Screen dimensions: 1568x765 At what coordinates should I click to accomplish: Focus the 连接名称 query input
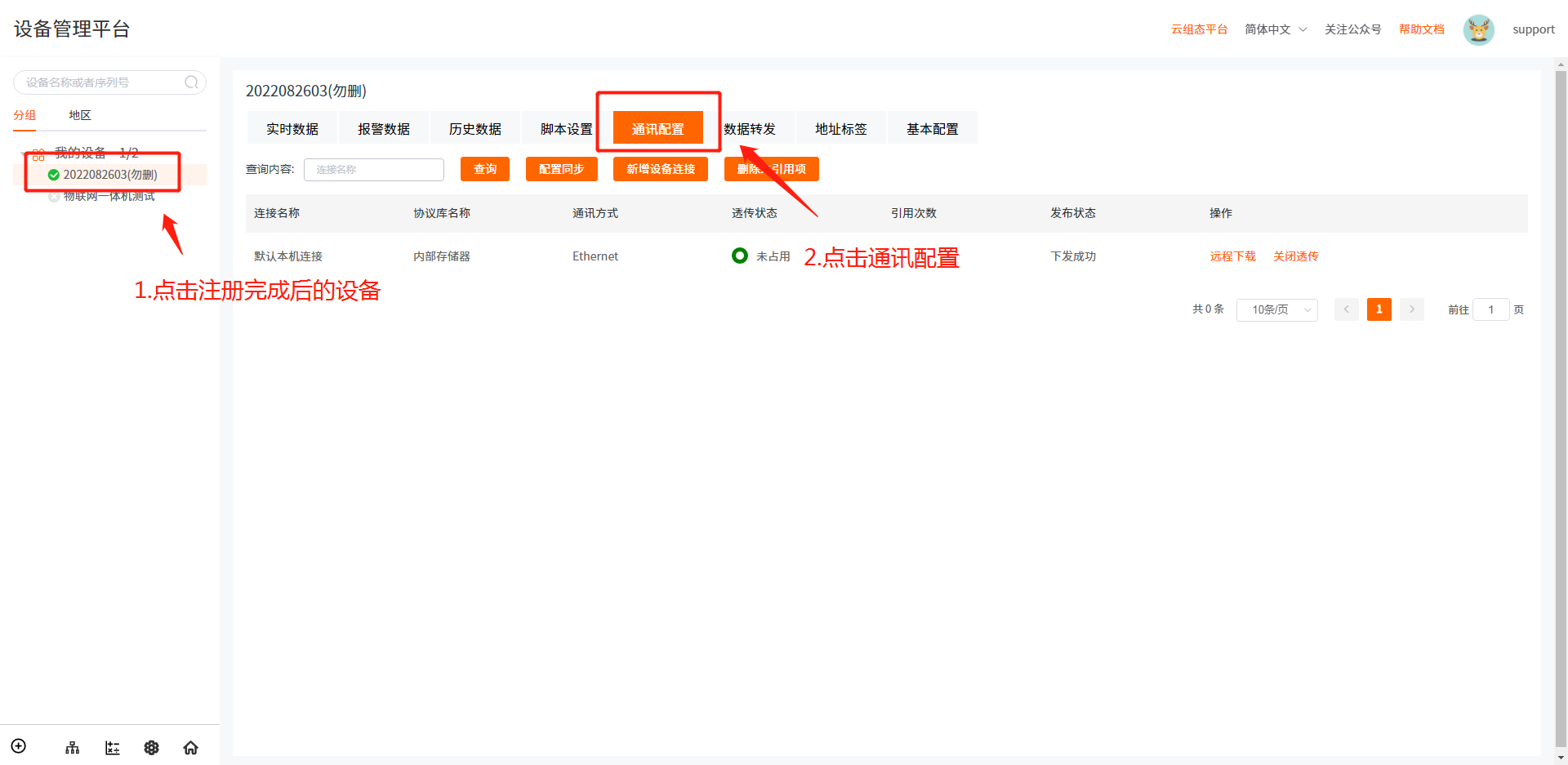(374, 169)
